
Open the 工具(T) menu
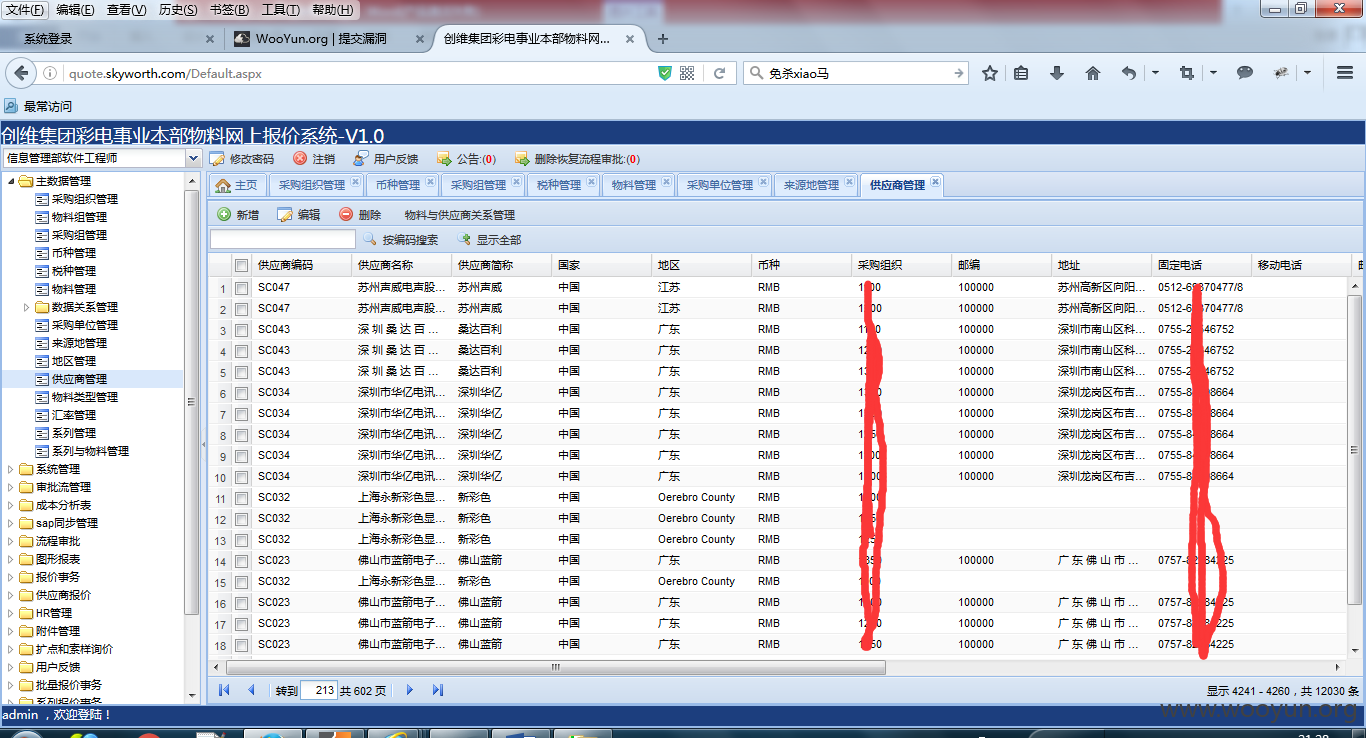[280, 10]
